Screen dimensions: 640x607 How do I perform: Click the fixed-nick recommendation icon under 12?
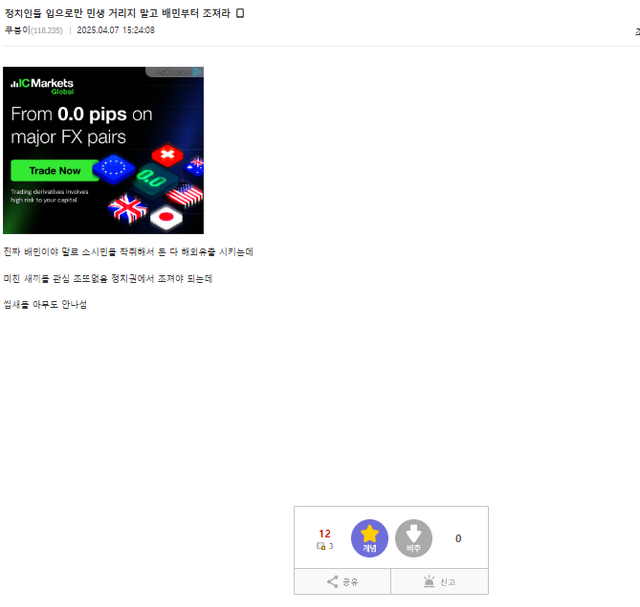[x=321, y=546]
